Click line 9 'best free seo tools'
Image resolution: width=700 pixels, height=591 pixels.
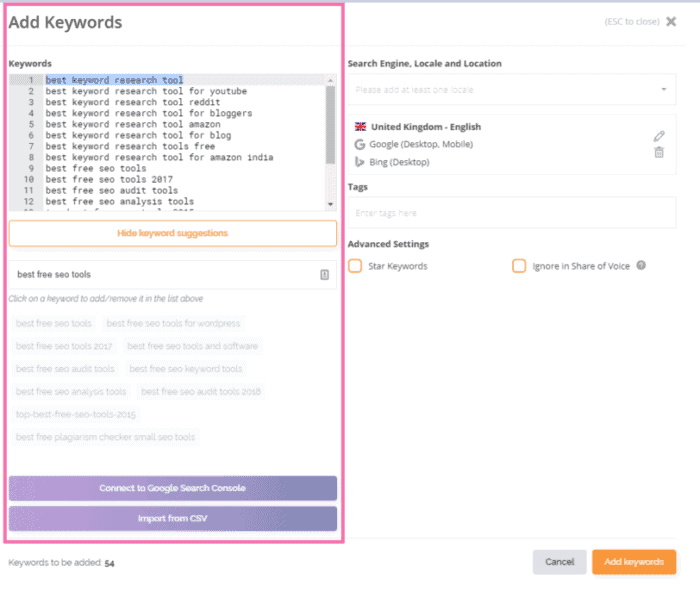(x=96, y=168)
